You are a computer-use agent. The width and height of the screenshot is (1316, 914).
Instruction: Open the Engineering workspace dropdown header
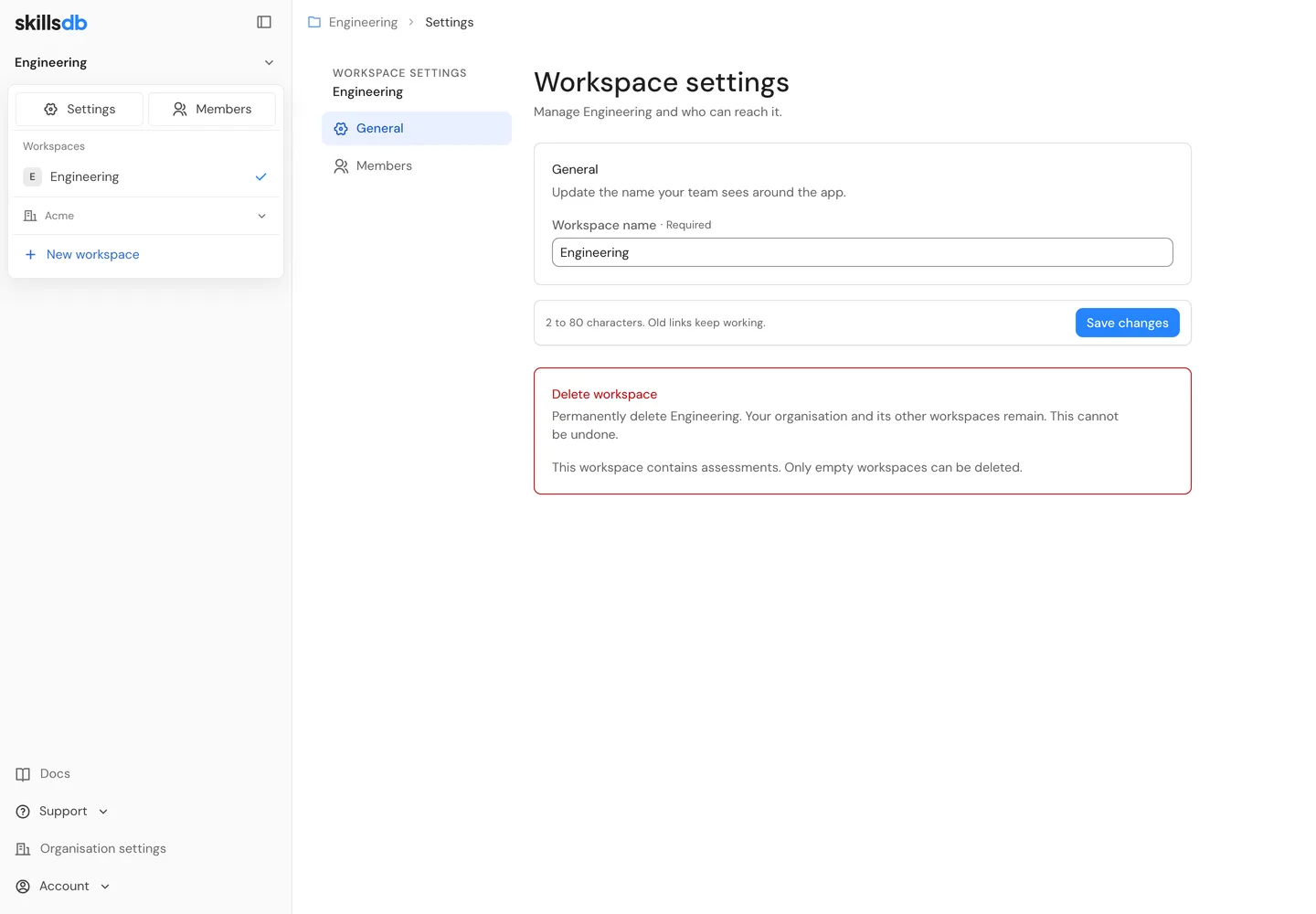145,62
